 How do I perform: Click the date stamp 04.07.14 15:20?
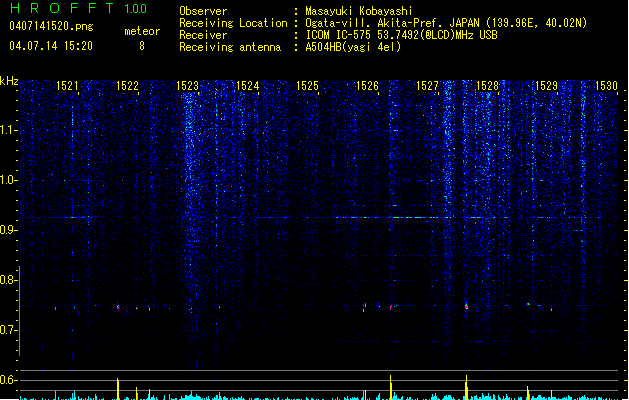51,46
